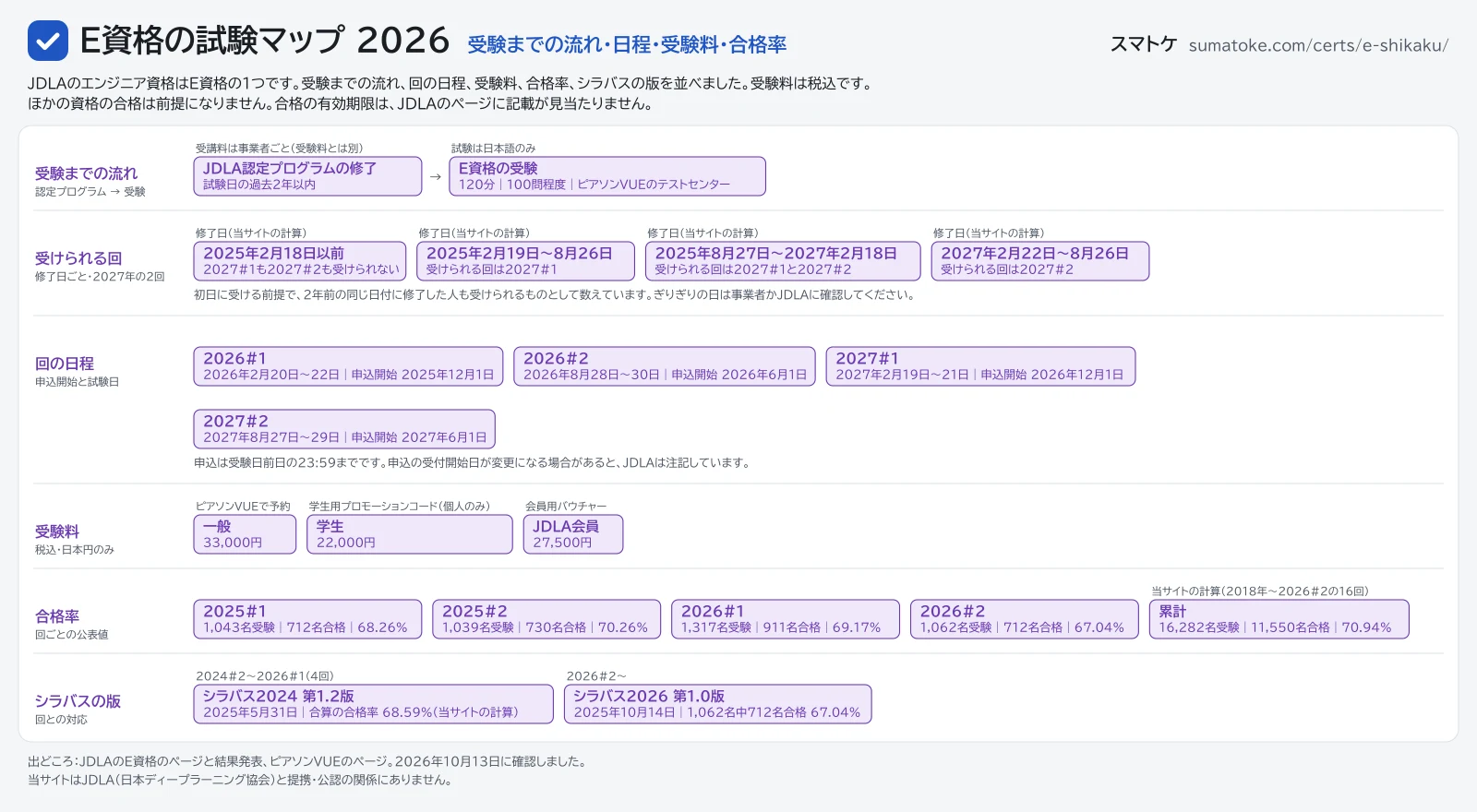
Task: Click the 累計 70.94% pass rate card
Action: (1279, 619)
